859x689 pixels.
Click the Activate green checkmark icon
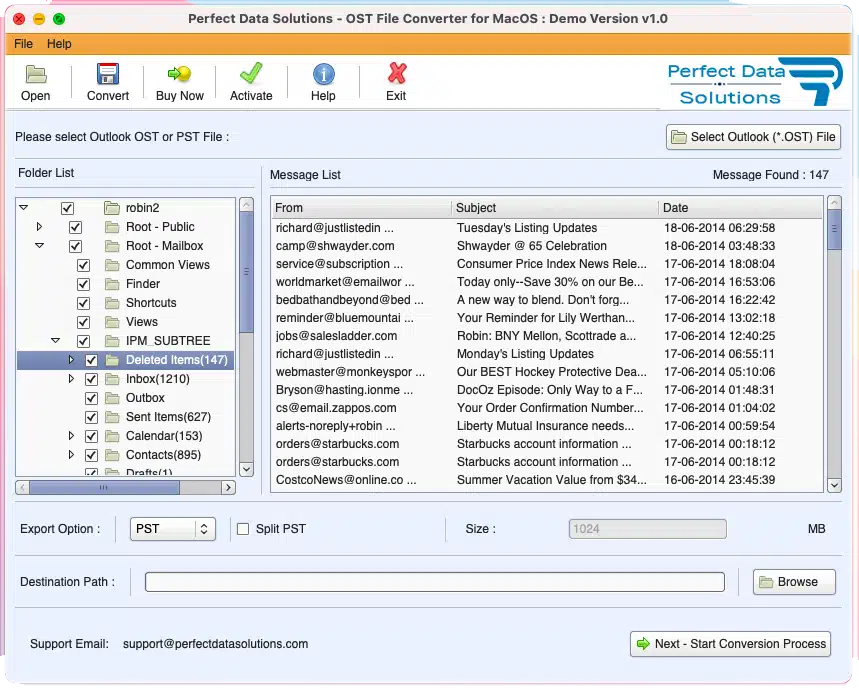(x=251, y=73)
